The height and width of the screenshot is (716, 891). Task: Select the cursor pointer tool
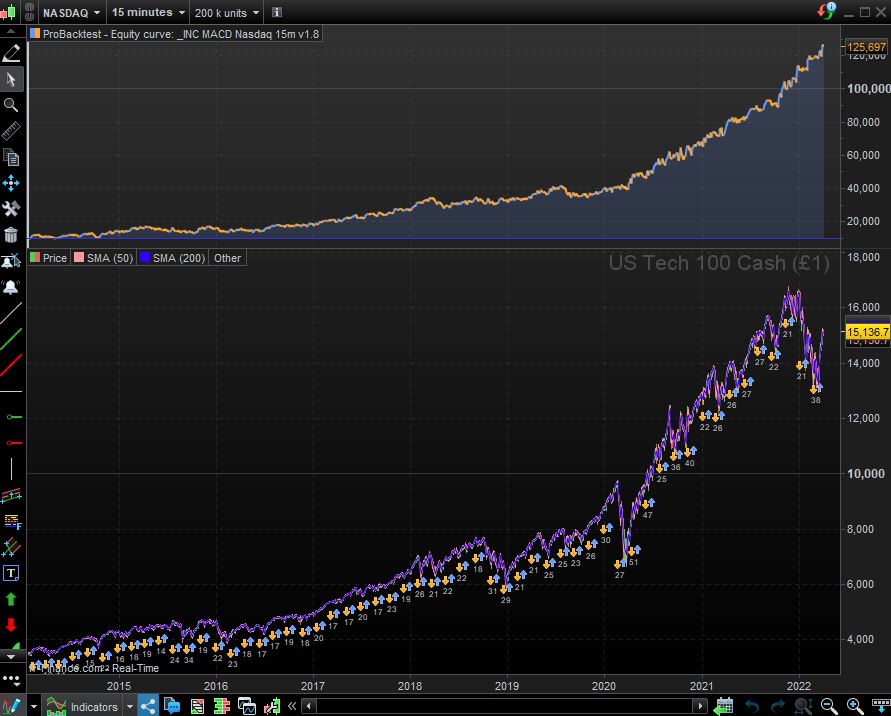pos(11,79)
